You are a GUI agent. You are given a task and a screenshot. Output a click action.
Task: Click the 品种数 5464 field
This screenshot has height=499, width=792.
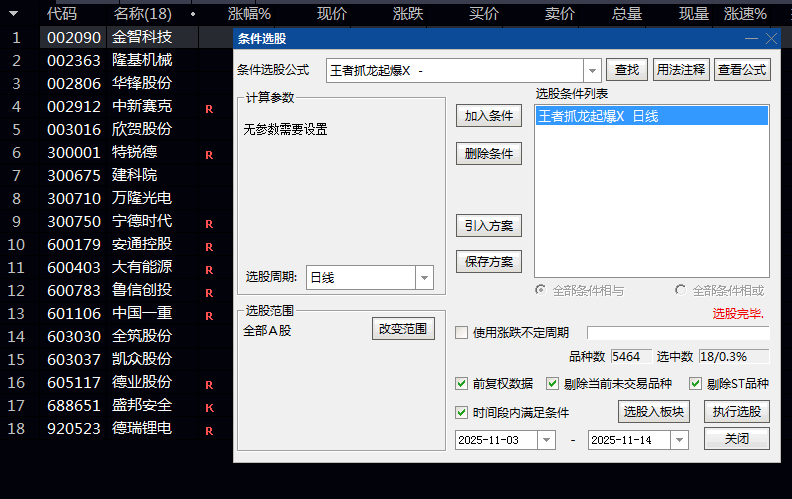[631, 357]
